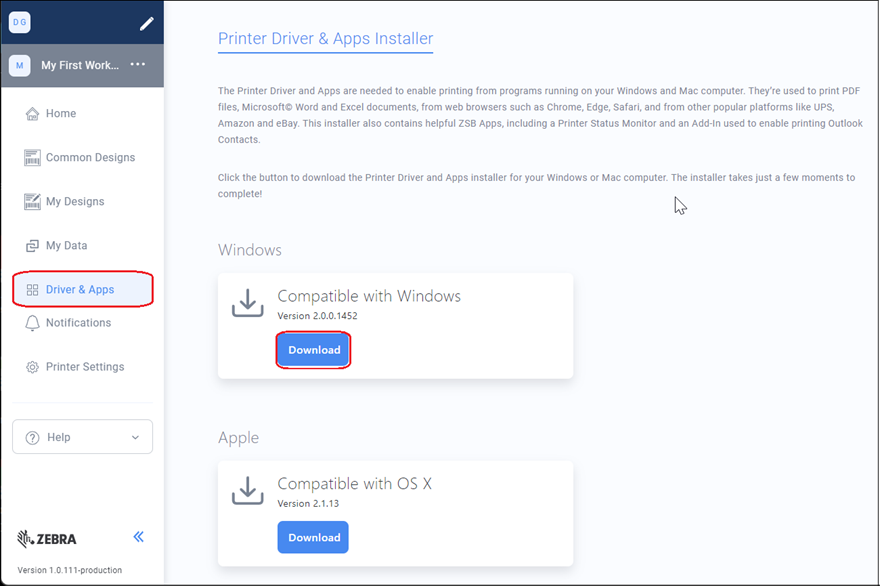
Task: Click the Notifications bell icon
Action: 32,323
